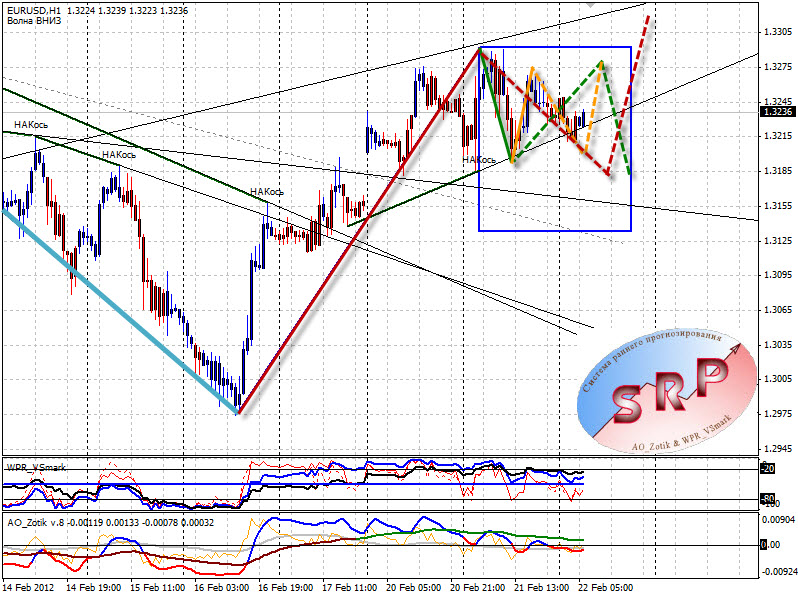The width and height of the screenshot is (798, 596).
Task: Click the "17 Feb 11:00" time axis label
Action: pyautogui.click(x=350, y=587)
